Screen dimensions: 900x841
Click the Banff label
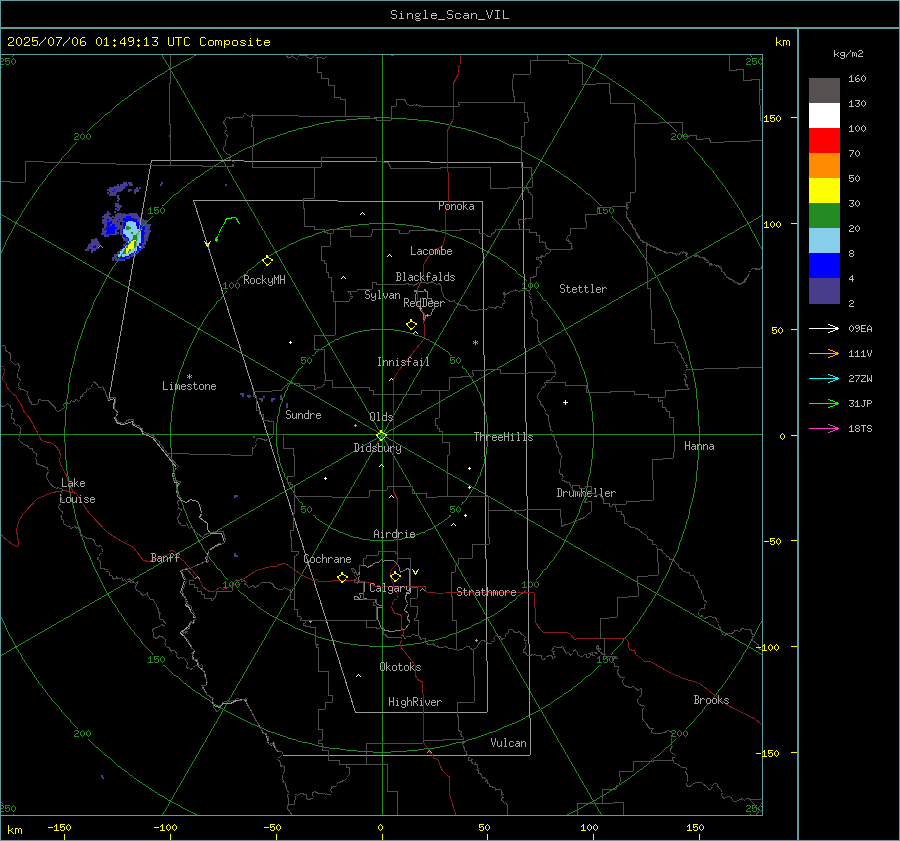click(165, 558)
